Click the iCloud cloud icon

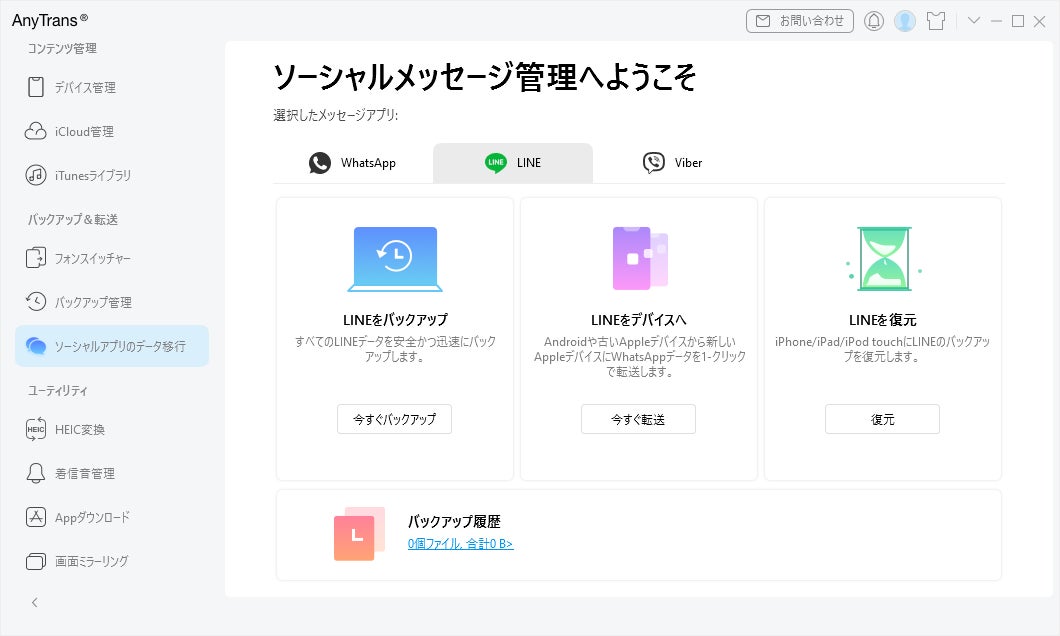point(36,131)
